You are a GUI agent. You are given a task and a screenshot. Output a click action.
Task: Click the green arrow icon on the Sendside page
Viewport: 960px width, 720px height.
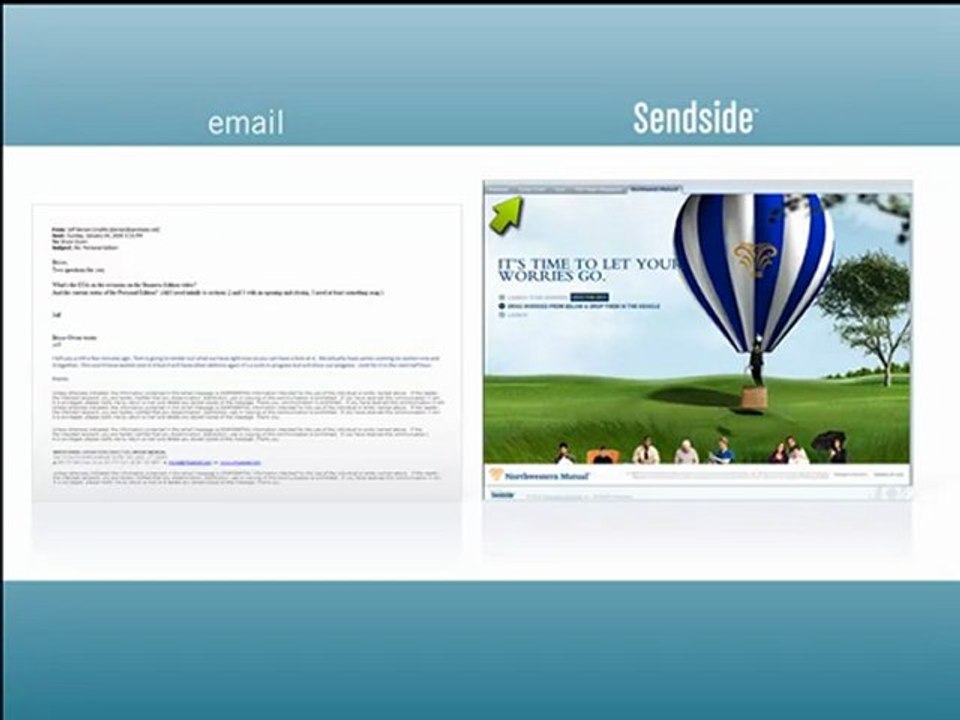(506, 215)
